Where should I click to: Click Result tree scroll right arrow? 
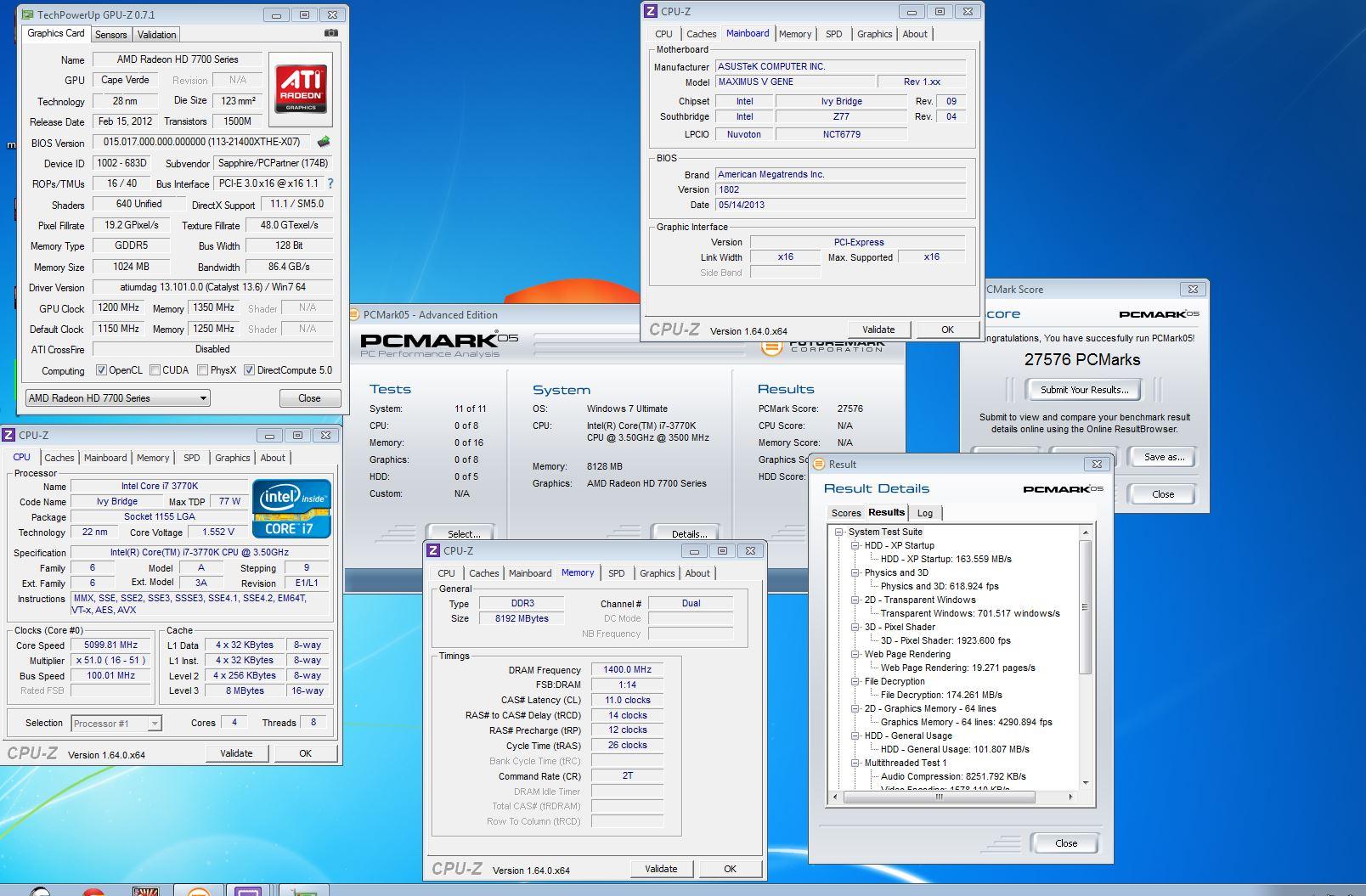[1070, 797]
